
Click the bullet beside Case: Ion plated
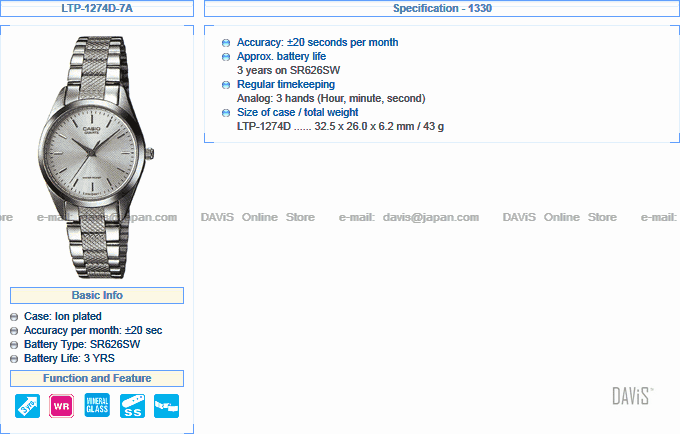click(x=14, y=317)
